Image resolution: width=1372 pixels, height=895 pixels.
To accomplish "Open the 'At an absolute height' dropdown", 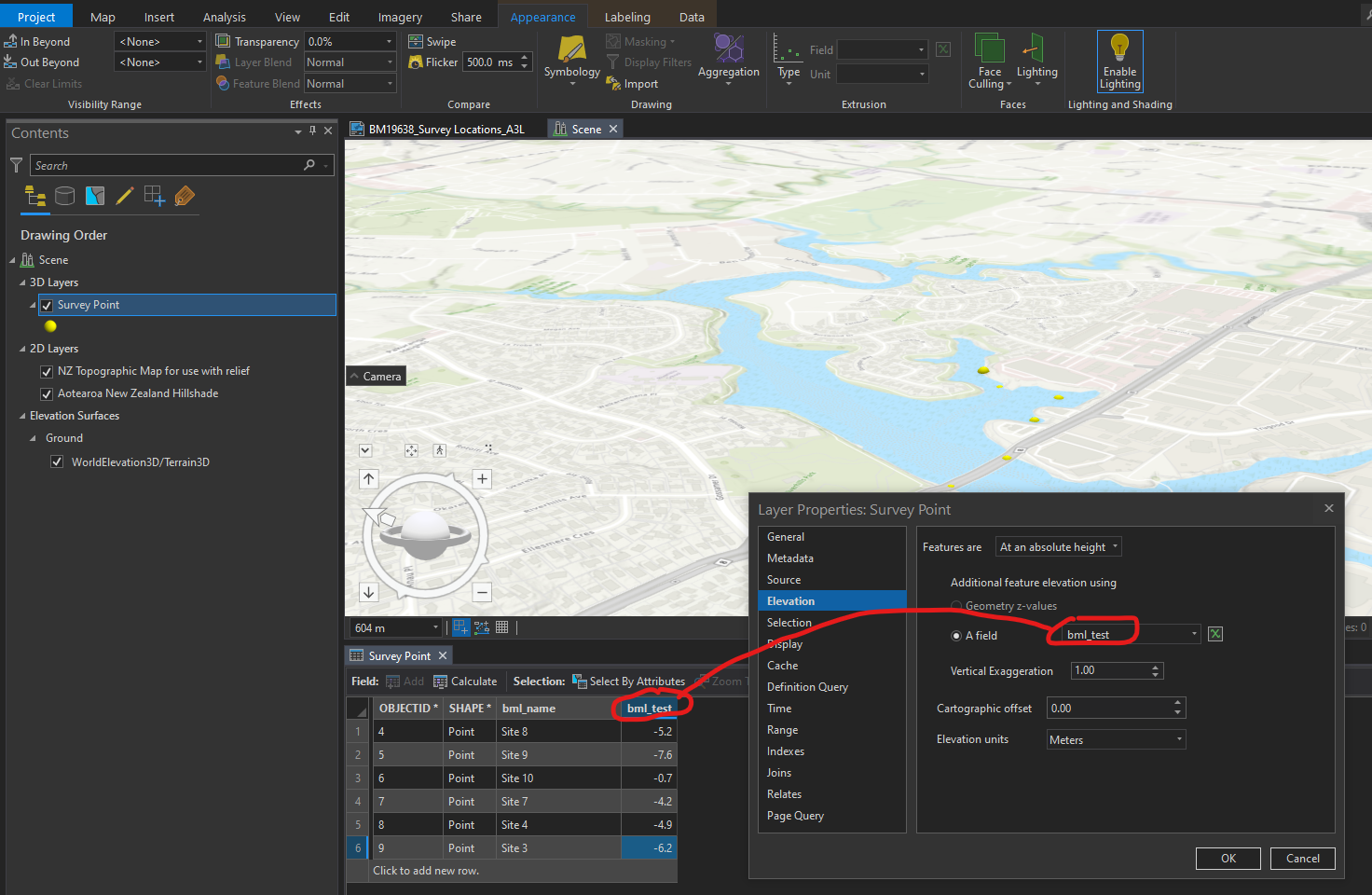I will [1058, 547].
